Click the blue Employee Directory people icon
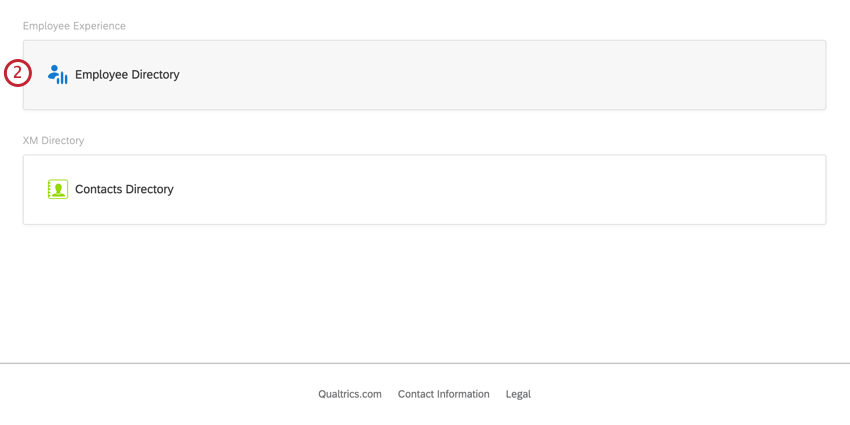Image resolution: width=850 pixels, height=425 pixels. pos(57,75)
